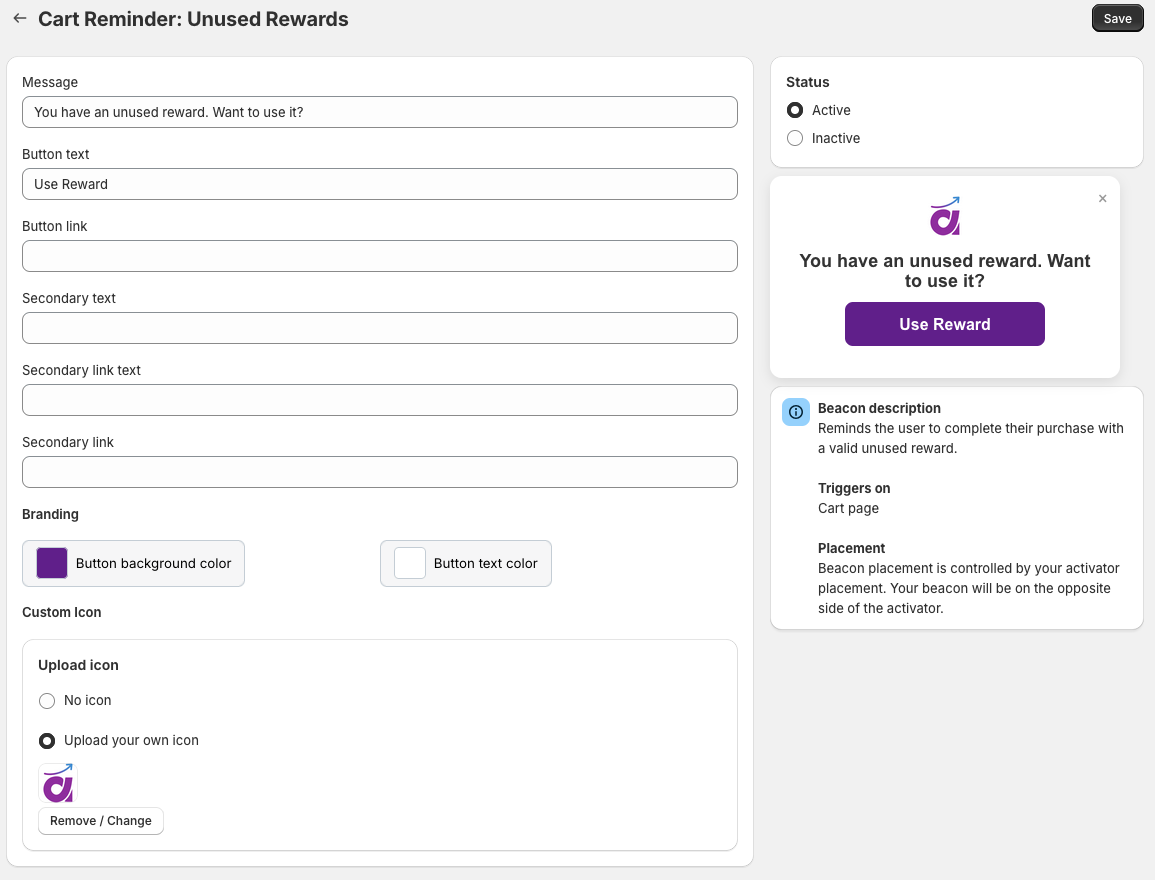1155x880 pixels.
Task: Open the purple button background color swatch
Action: [x=52, y=563]
